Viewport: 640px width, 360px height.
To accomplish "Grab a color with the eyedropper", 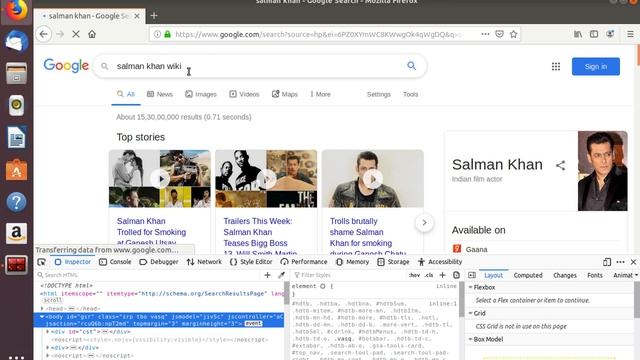I will [281, 275].
